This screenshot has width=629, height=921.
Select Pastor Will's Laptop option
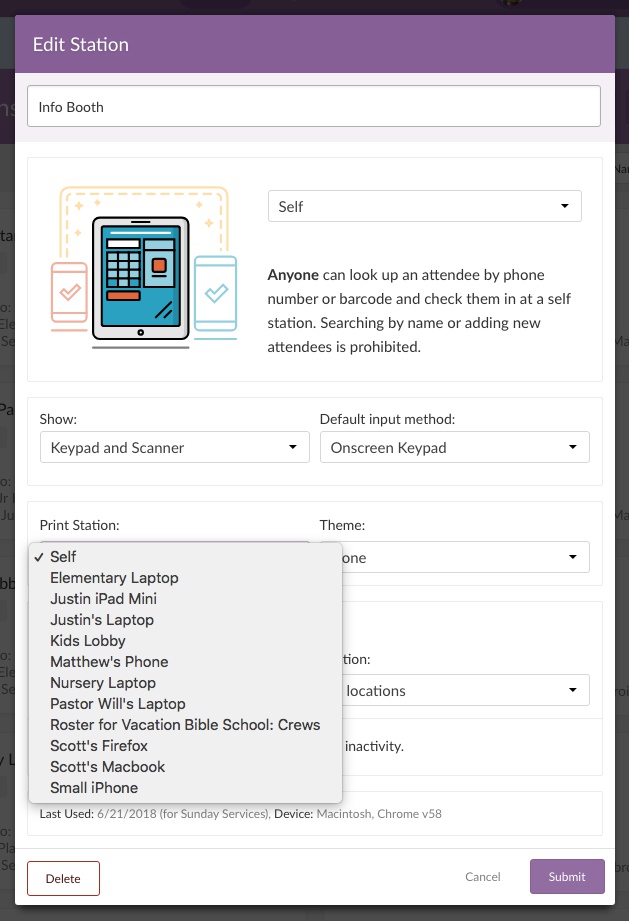[x=185, y=704]
